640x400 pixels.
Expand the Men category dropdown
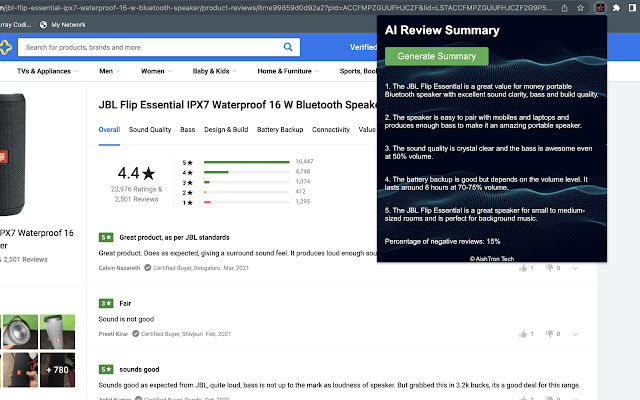(109, 71)
